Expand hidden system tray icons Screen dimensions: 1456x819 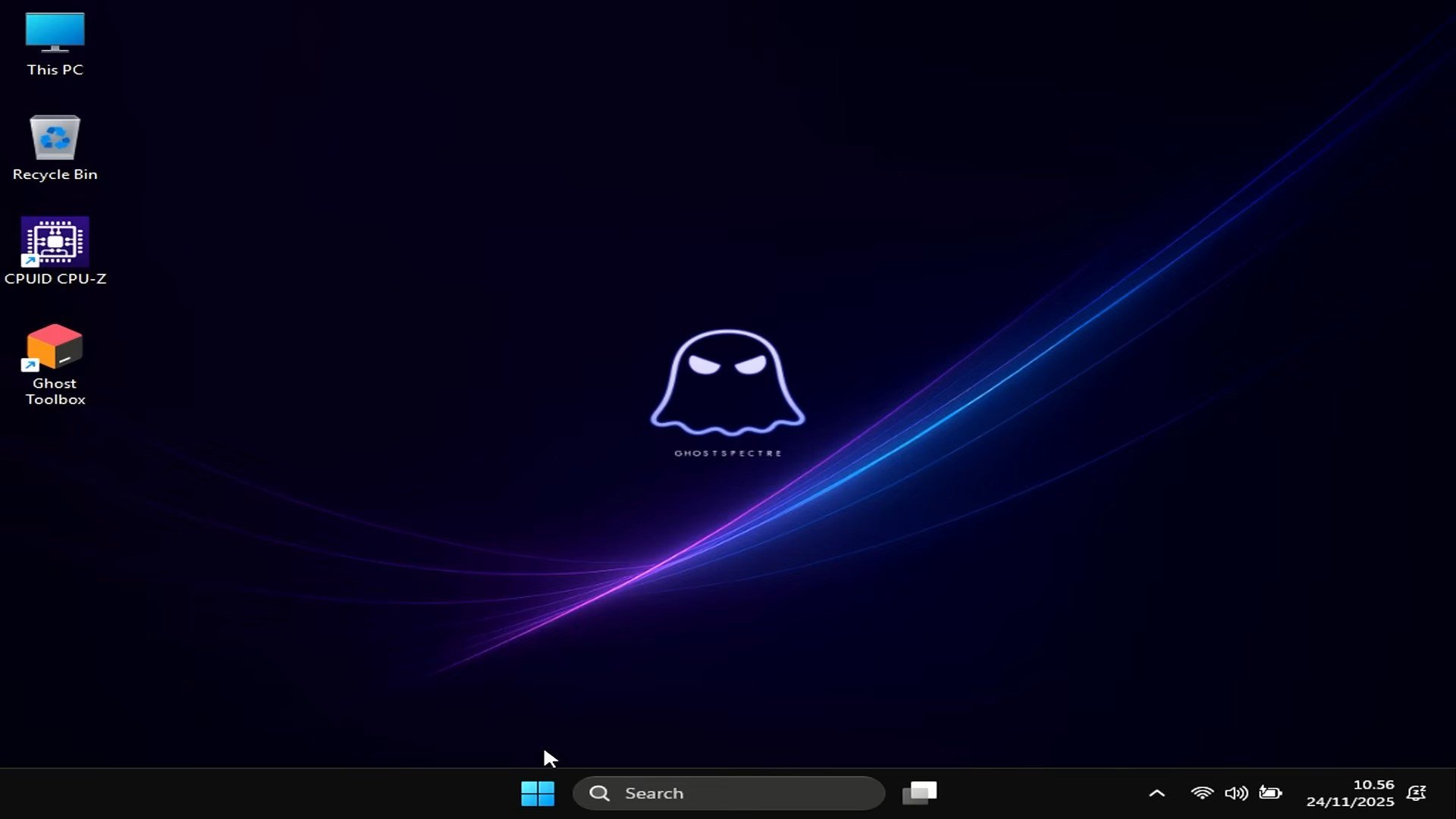coord(1156,793)
